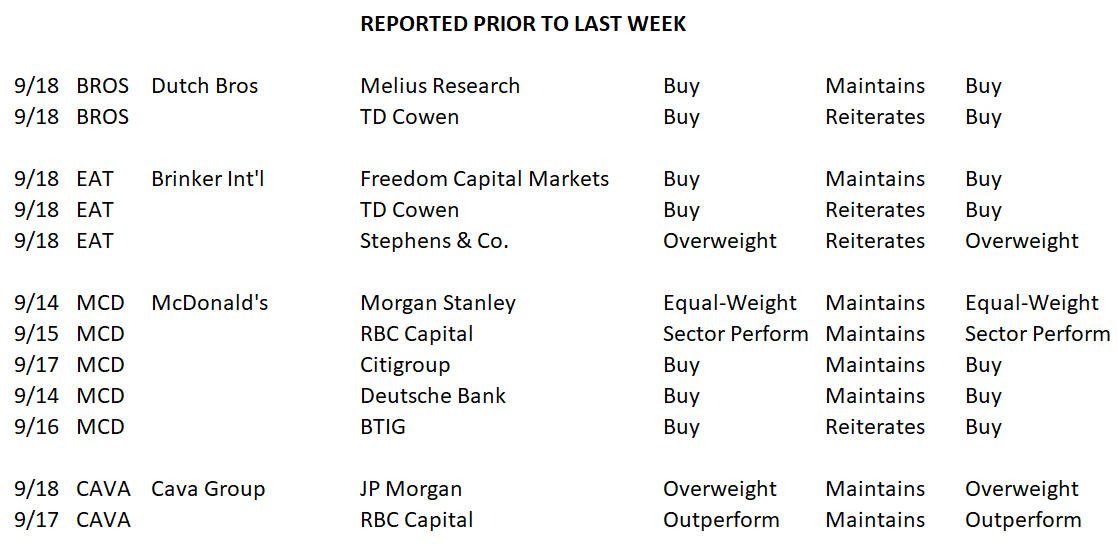This screenshot has height=546, width=1117.
Task: Select the McDonald's company name
Action: tap(209, 303)
